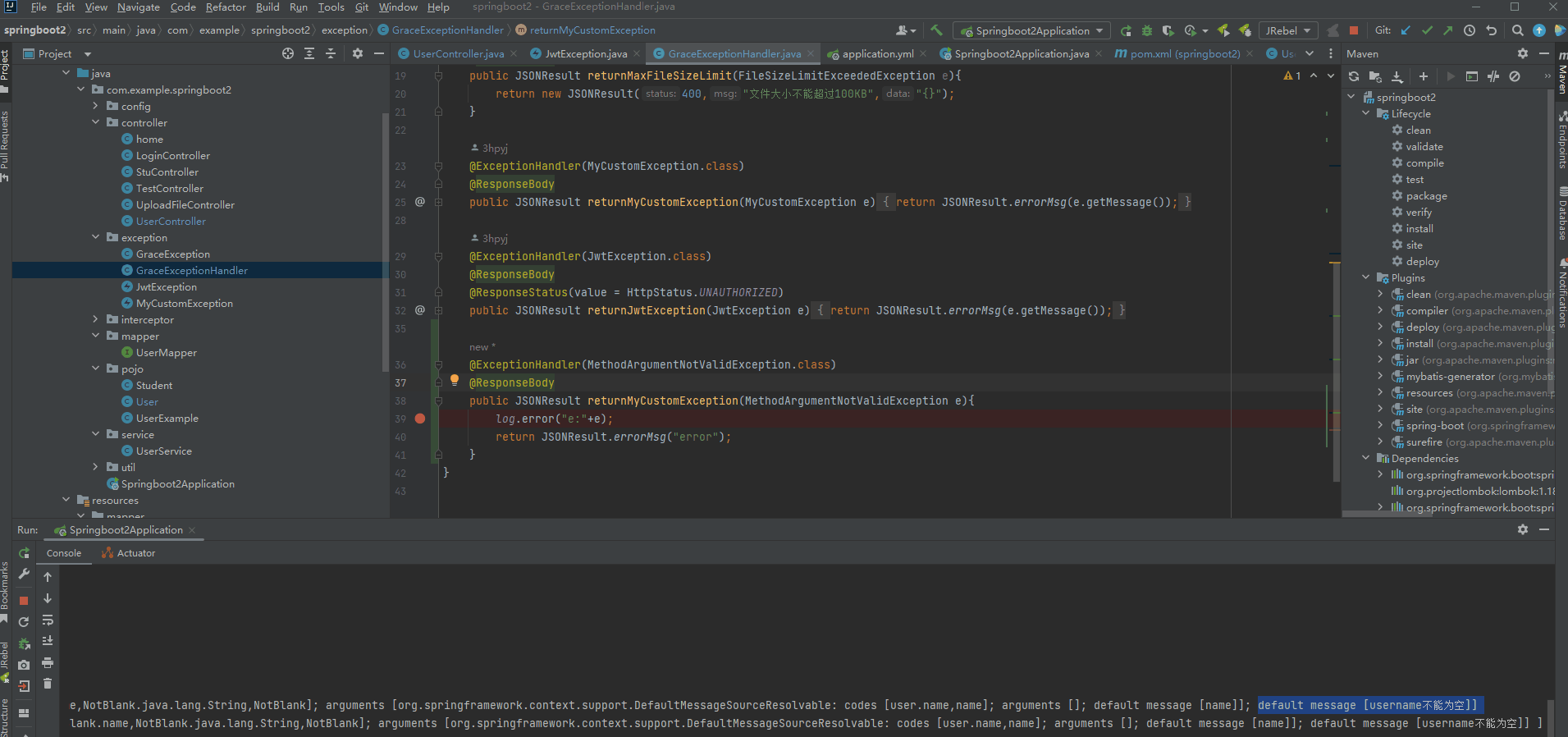The height and width of the screenshot is (737, 1568).
Task: Switch to application.yml editor tab
Action: tap(878, 53)
